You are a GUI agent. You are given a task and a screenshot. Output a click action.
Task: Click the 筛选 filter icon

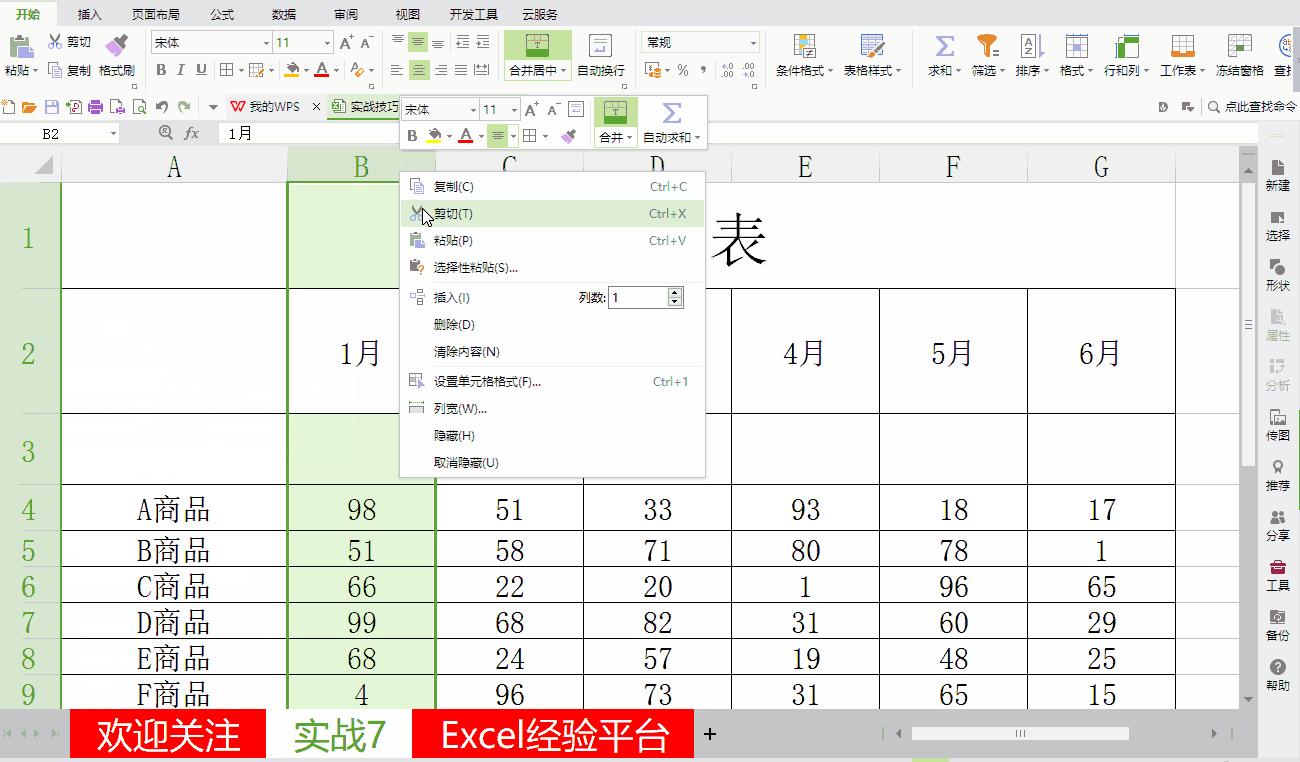987,44
